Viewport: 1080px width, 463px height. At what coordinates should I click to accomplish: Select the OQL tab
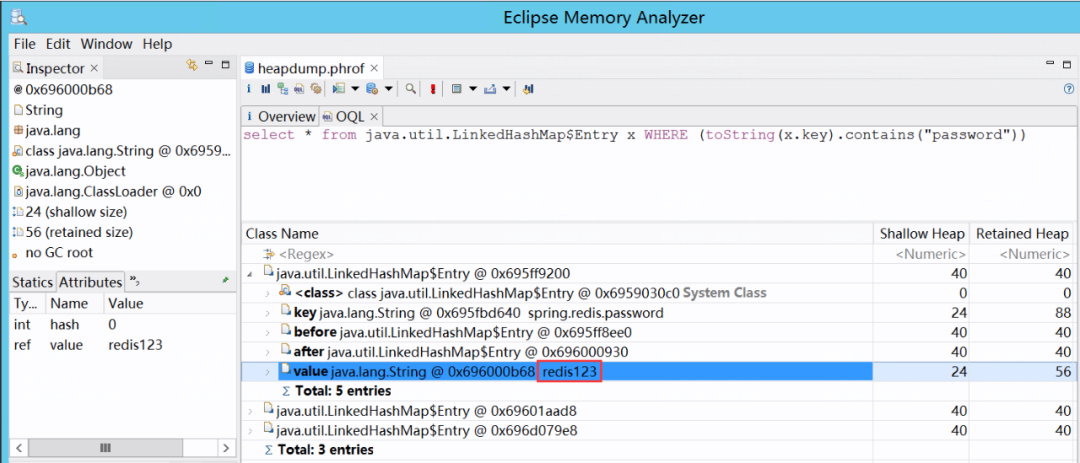[x=350, y=116]
